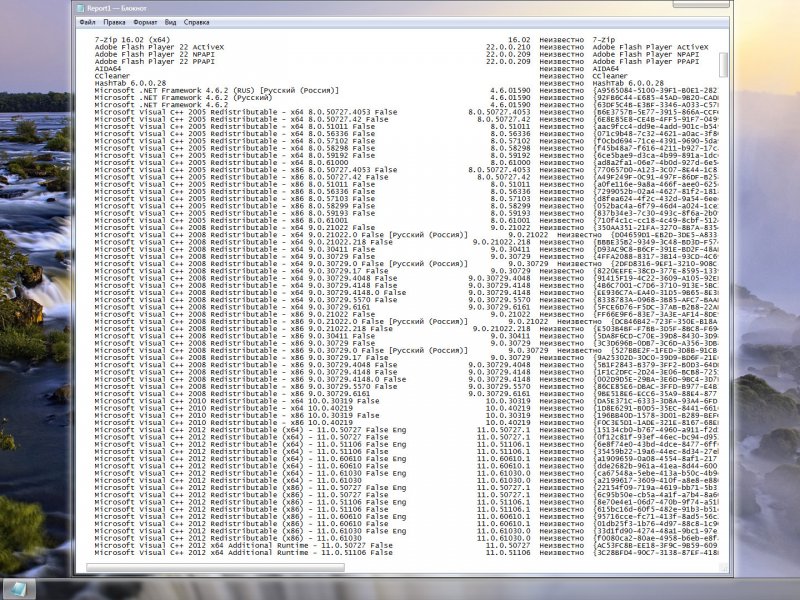Image resolution: width=800 pixels, height=600 pixels.
Task: Click the text "Adobe Flash Player 22 ActiveX"
Action: [159, 47]
